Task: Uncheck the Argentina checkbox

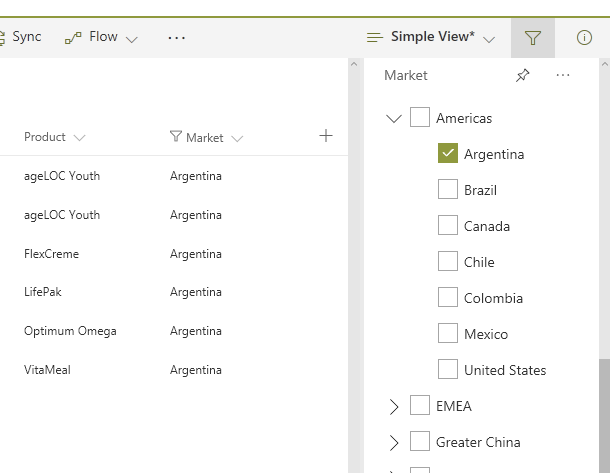Action: (448, 154)
